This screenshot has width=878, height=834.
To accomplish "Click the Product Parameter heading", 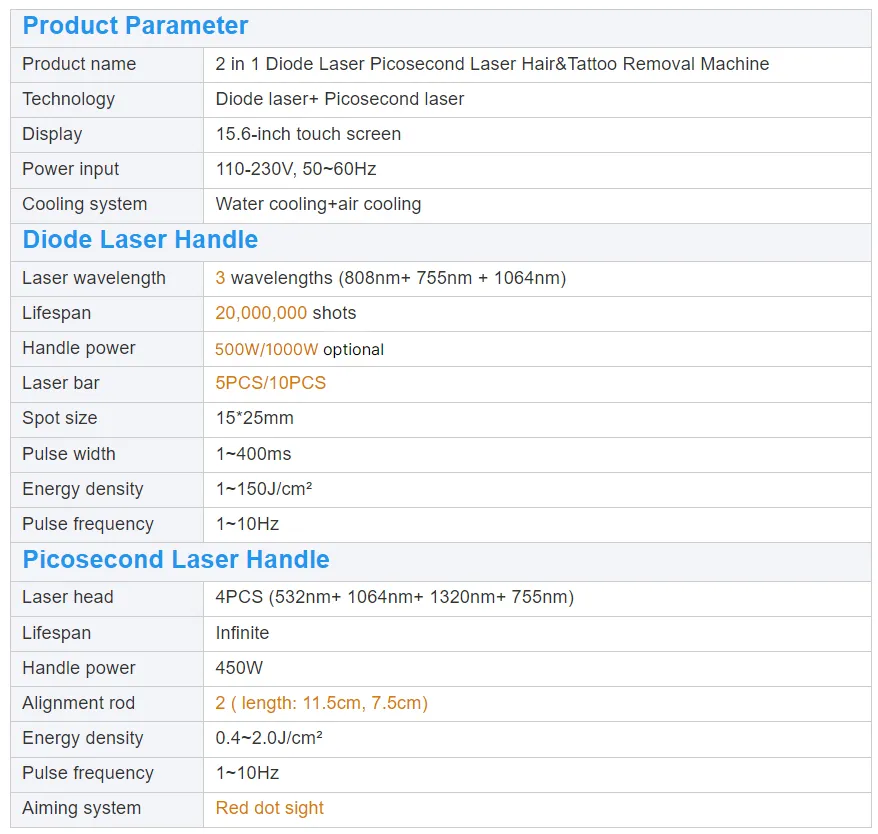I will click(x=135, y=26).
